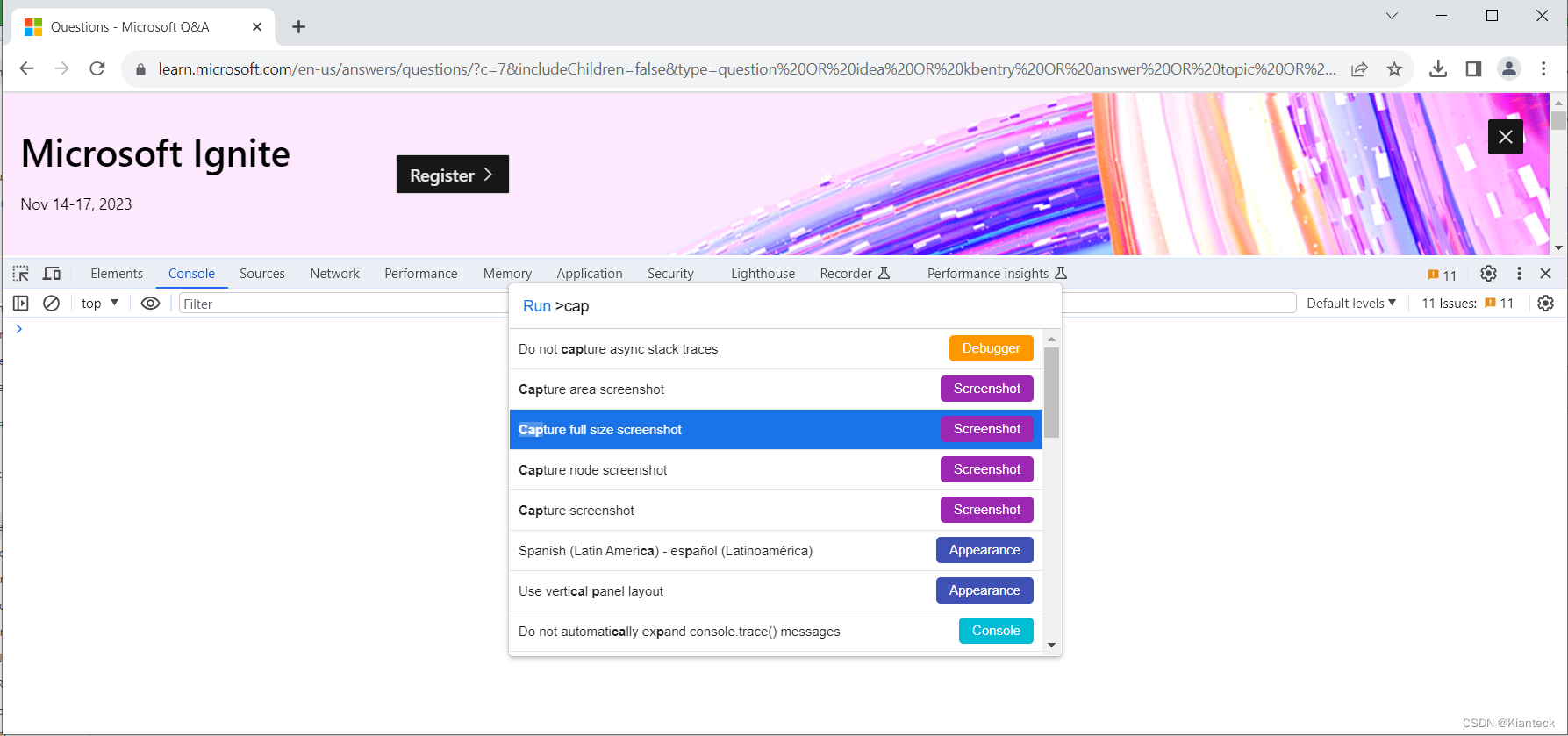Expand the top JavaScript context dropdown

pyautogui.click(x=100, y=304)
